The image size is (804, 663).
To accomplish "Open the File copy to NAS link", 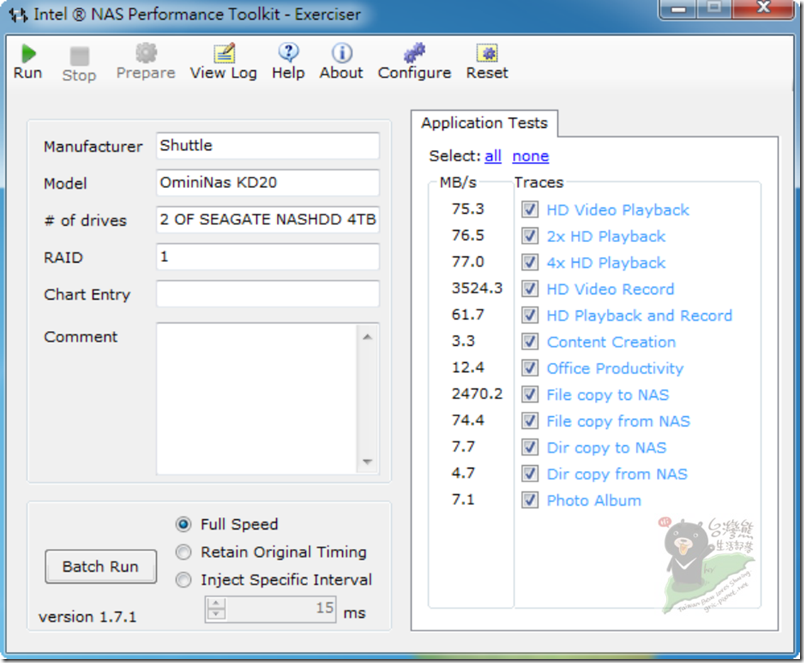I will click(608, 395).
